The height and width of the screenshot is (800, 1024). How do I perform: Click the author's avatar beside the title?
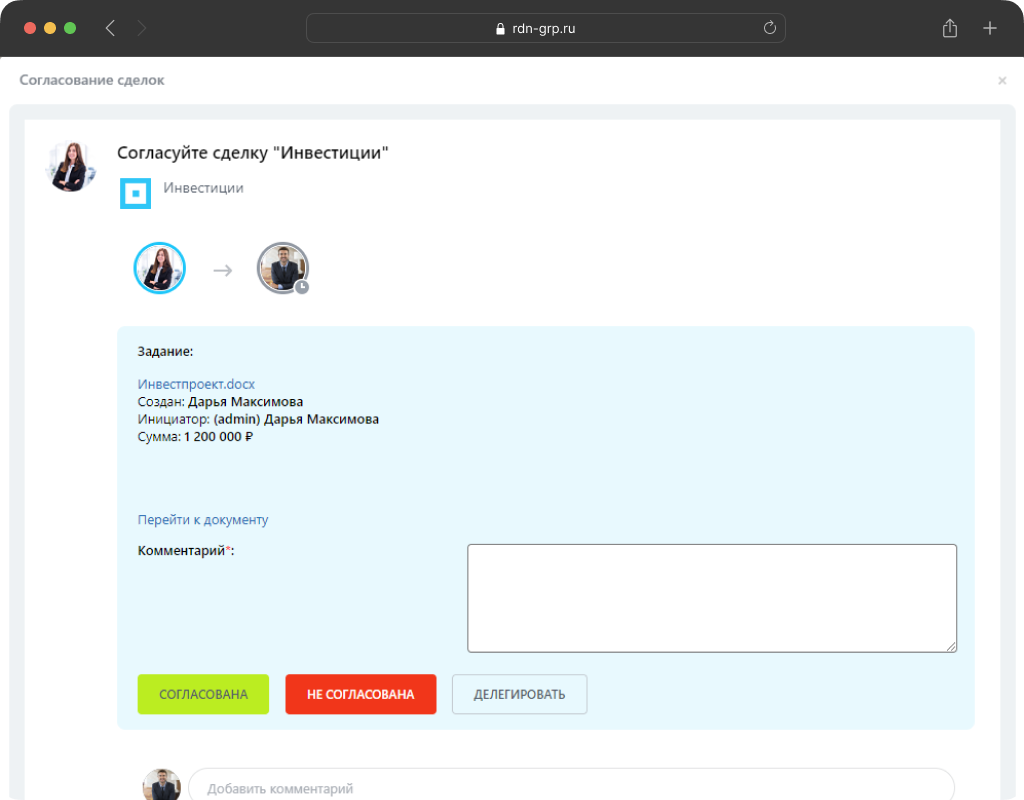pos(72,166)
